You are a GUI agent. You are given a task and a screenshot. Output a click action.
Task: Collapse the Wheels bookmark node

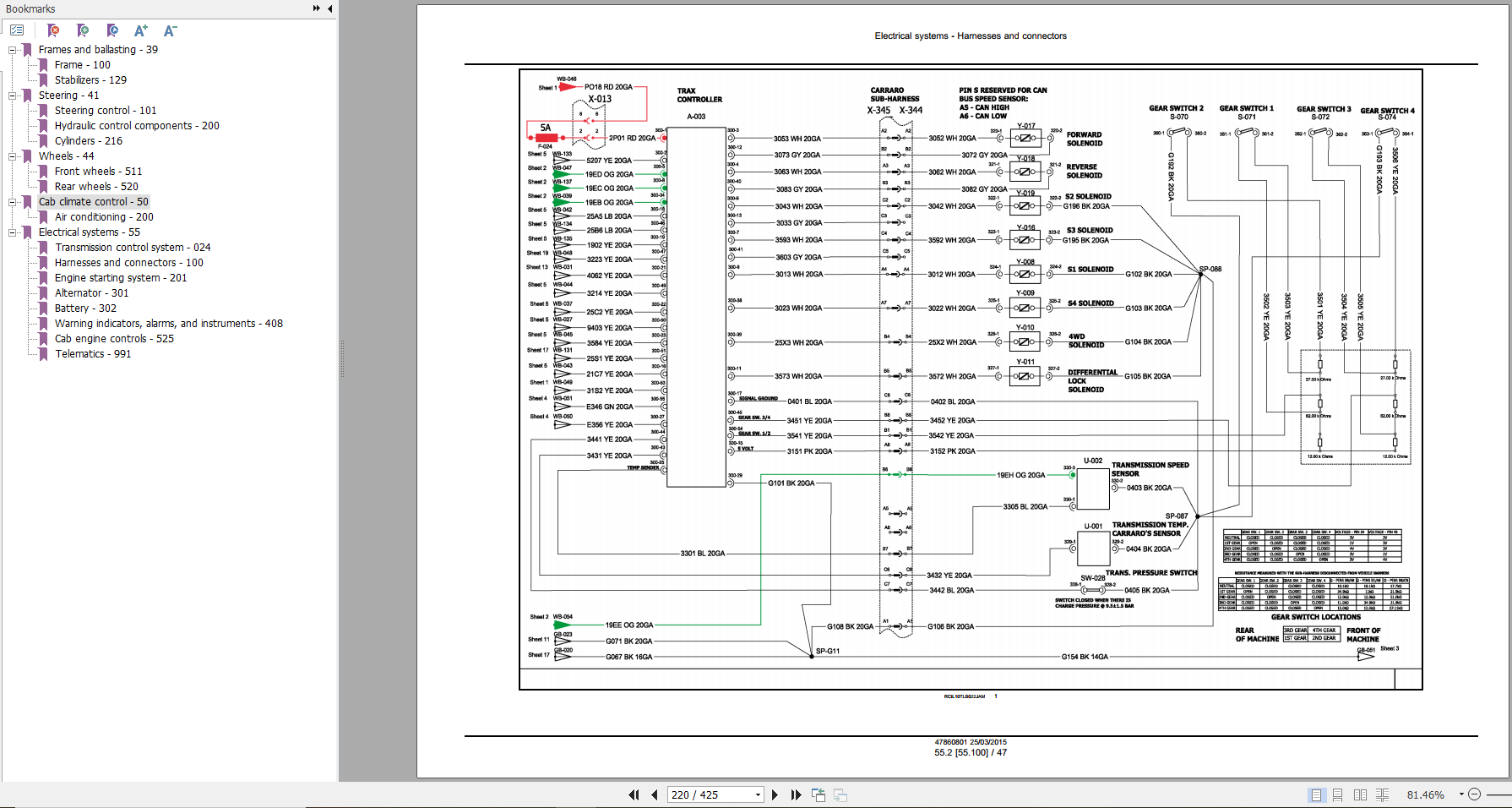13,156
